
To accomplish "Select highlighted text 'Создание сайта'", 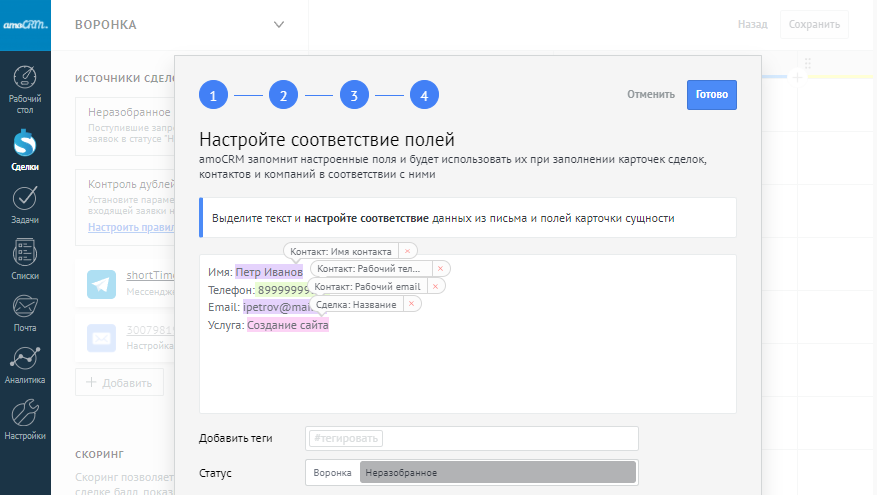I will point(288,325).
